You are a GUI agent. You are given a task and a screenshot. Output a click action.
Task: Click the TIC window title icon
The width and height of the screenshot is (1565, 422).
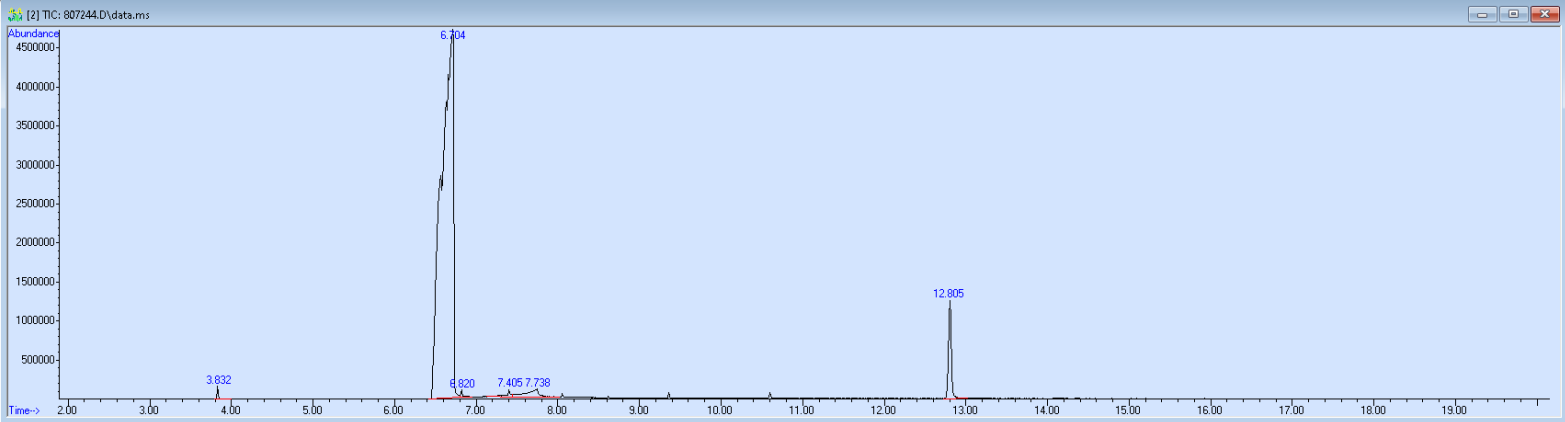15,14
